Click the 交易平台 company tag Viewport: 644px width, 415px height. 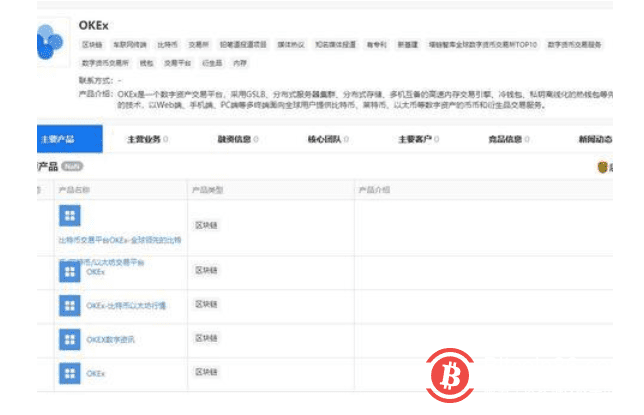(177, 63)
